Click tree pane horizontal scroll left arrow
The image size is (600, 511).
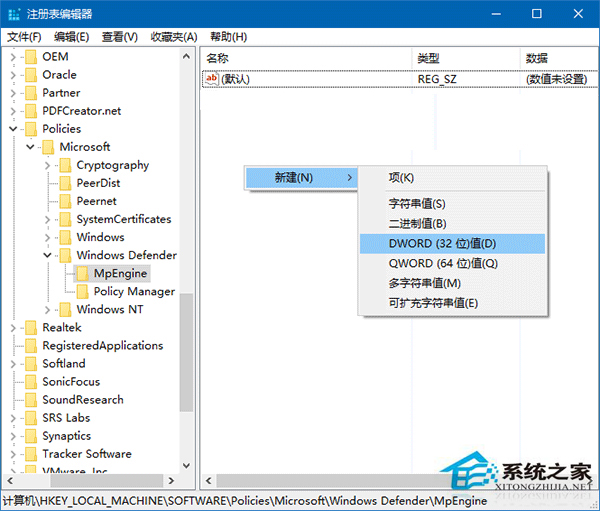coord(10,481)
